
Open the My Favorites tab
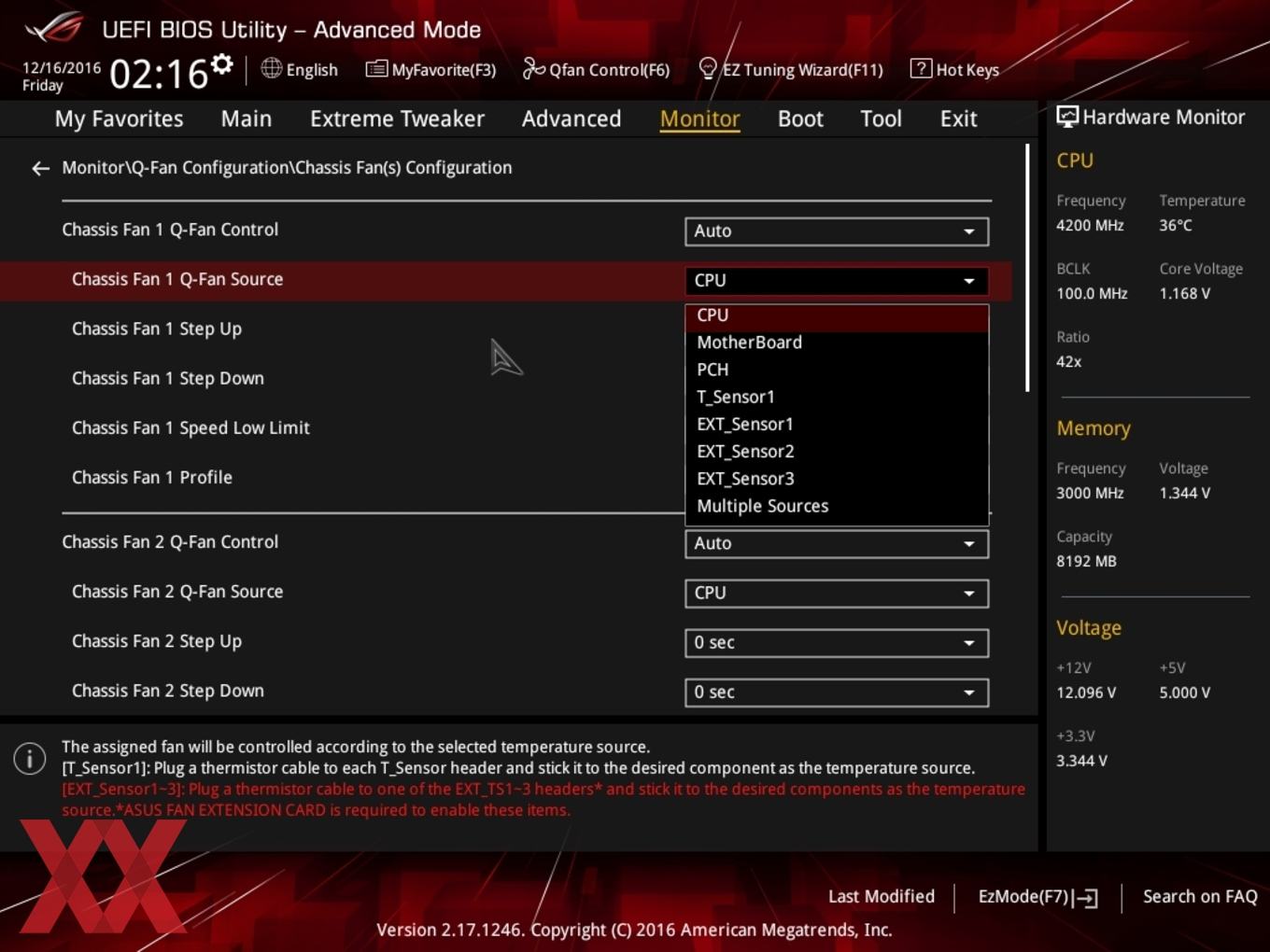tap(119, 119)
